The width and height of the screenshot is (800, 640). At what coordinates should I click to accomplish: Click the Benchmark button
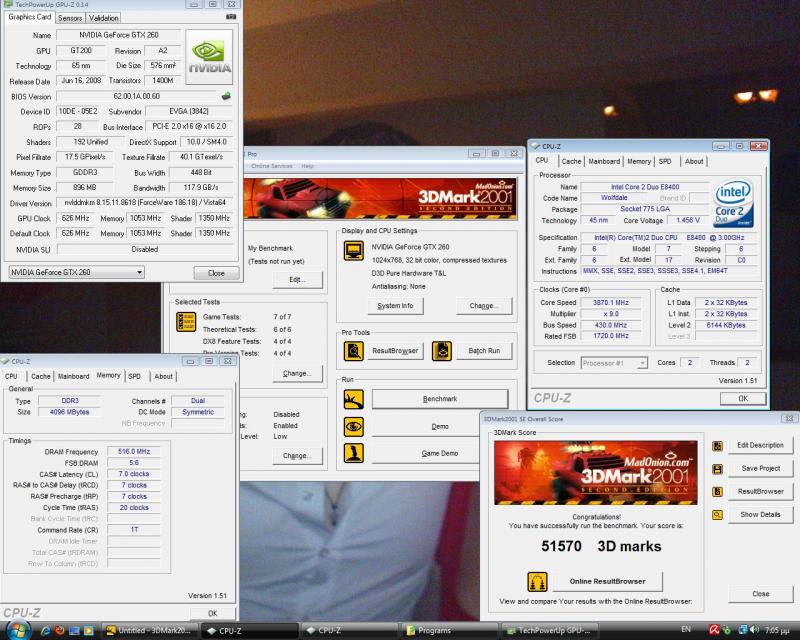[440, 399]
